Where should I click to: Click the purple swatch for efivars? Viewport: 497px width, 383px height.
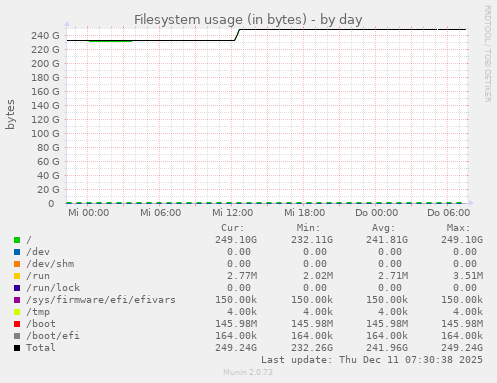tap(17, 300)
